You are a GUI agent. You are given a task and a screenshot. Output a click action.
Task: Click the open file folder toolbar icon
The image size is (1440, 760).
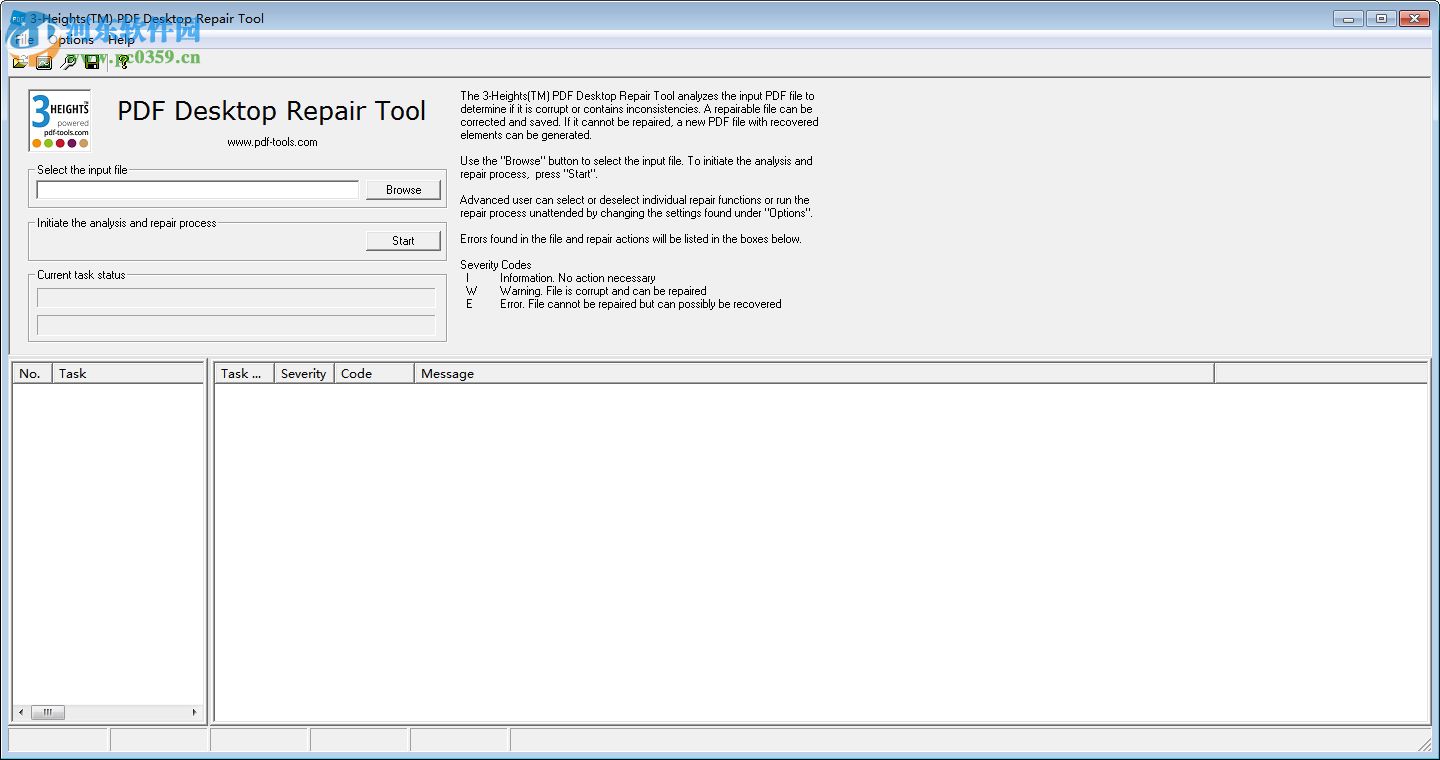click(x=20, y=62)
